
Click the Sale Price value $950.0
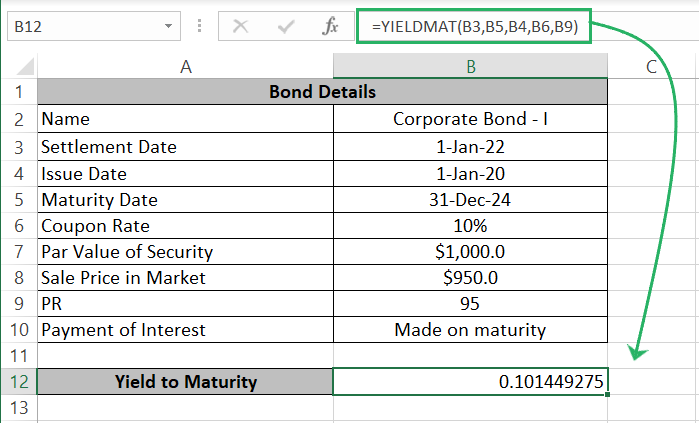tap(469, 277)
